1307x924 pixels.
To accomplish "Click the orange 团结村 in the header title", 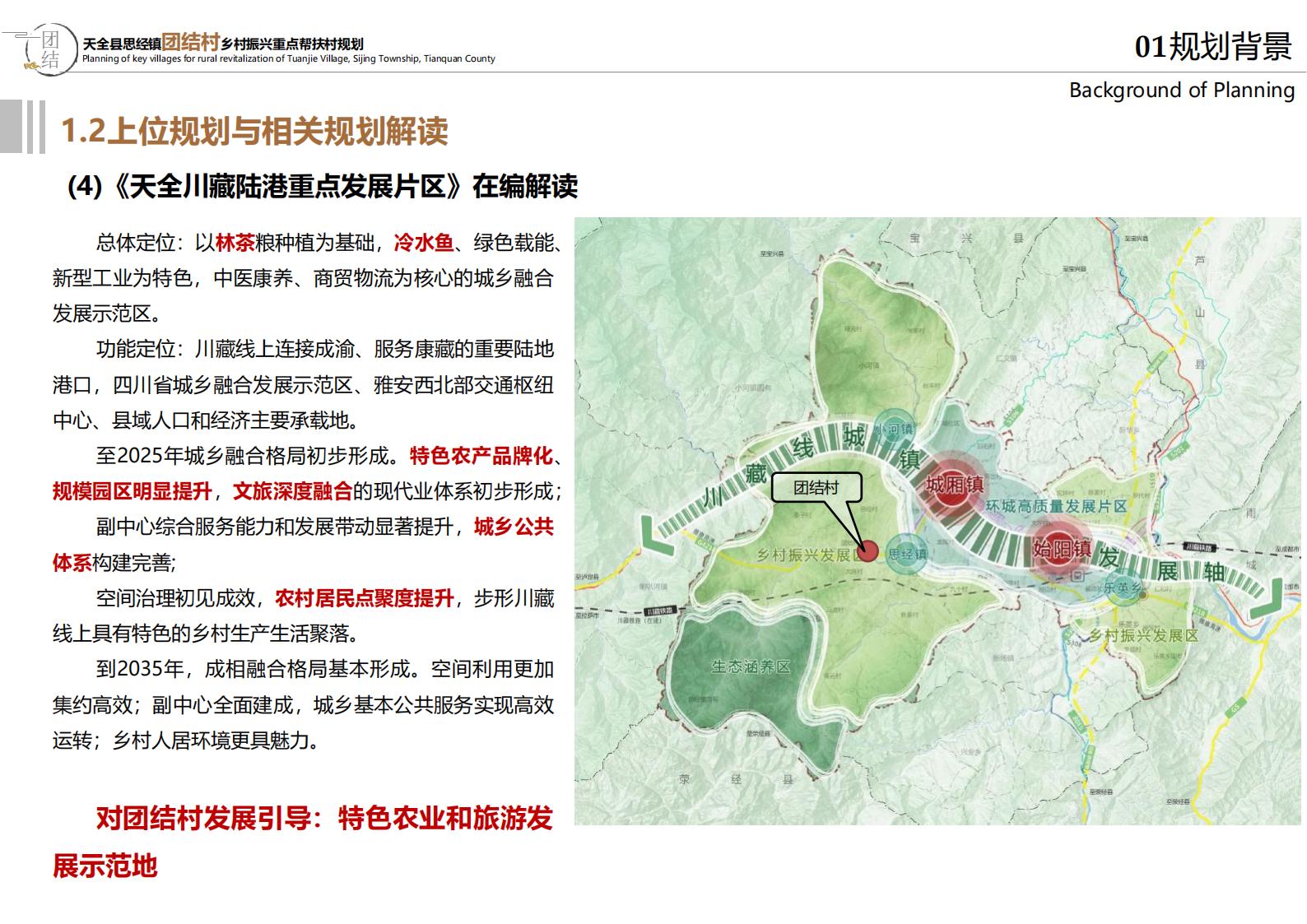I will 190,42.
